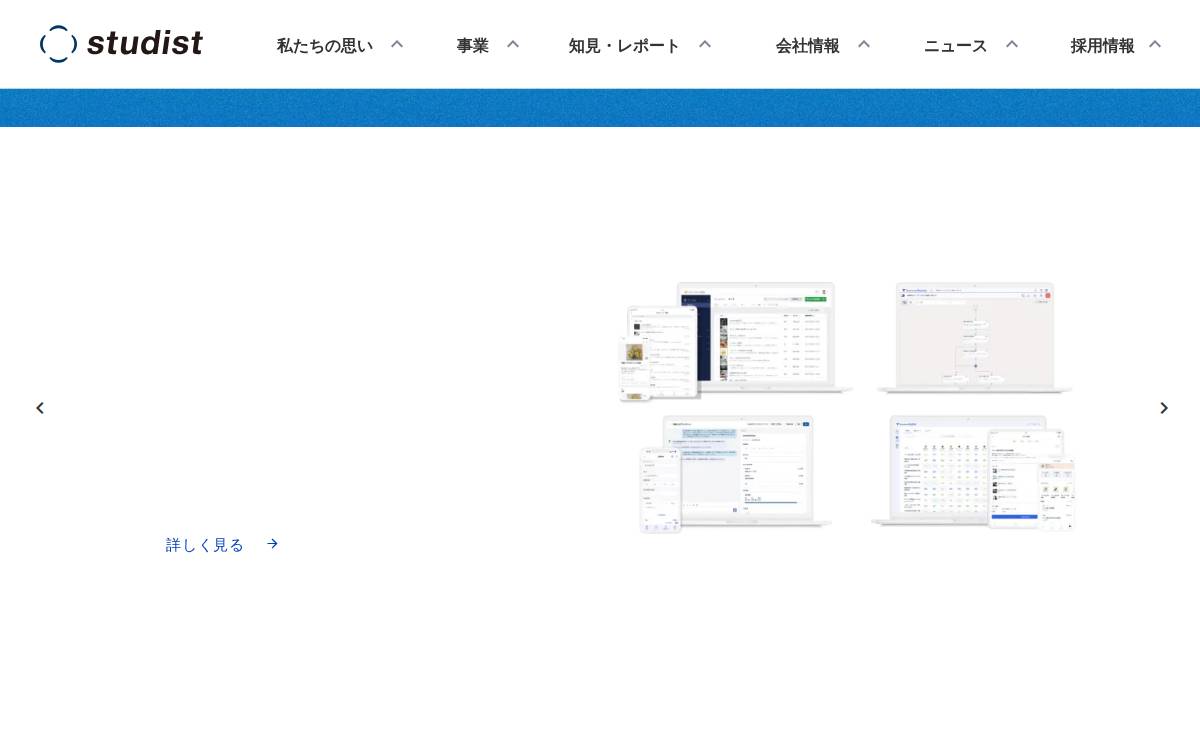Expand the chevron next to 会社情報
The image size is (1200, 750).
(x=864, y=44)
